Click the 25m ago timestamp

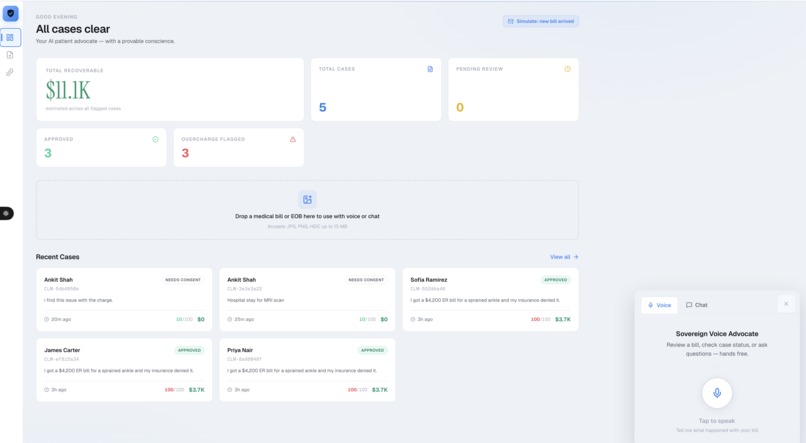pos(244,319)
